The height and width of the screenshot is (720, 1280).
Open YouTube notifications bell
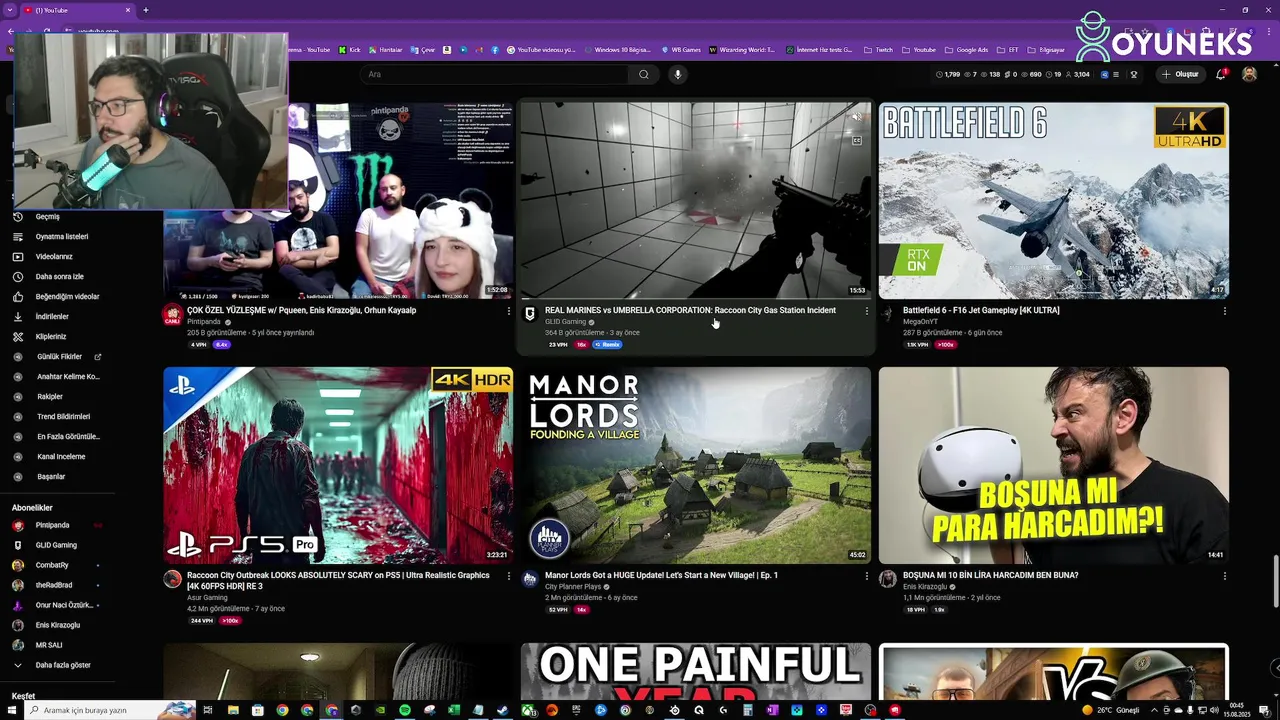(1221, 74)
